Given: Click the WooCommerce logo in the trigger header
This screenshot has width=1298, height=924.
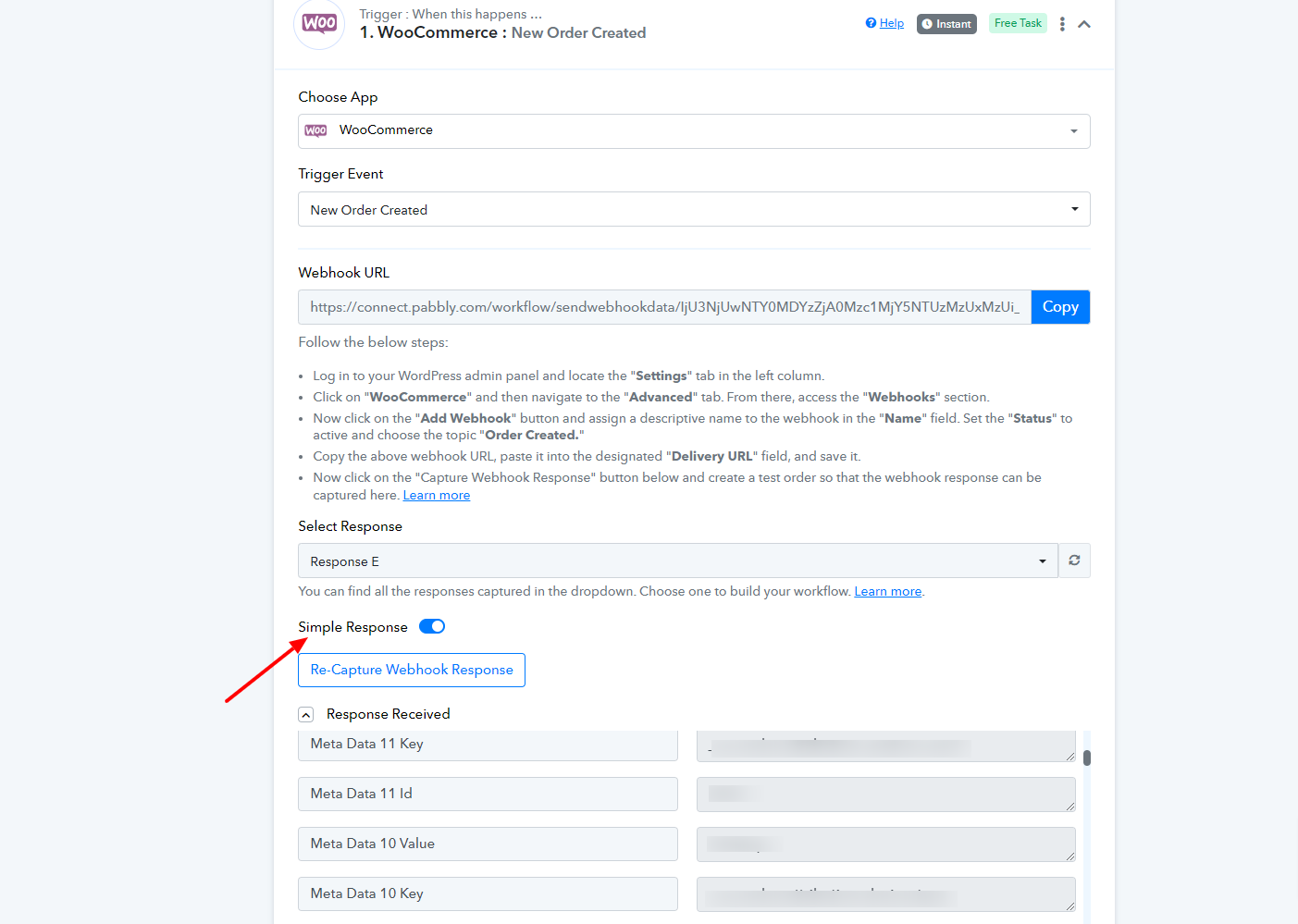Looking at the screenshot, I should tap(319, 24).
